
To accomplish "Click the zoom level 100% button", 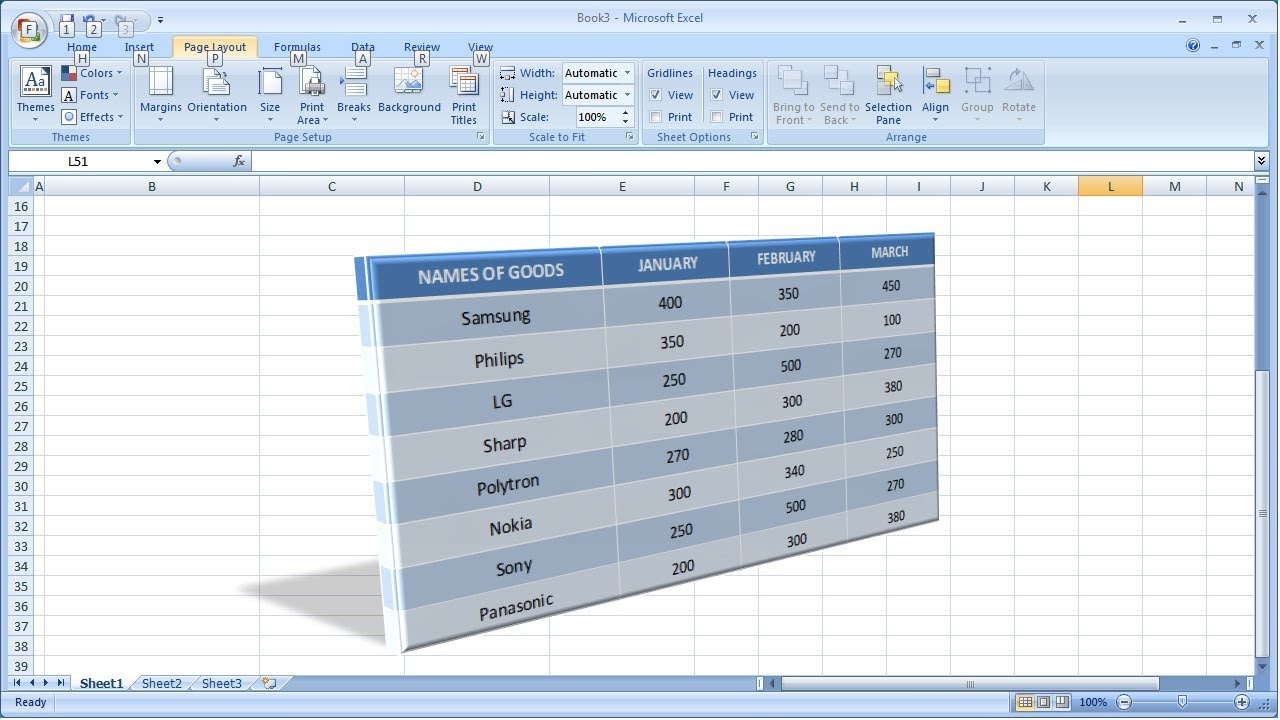I will pyautogui.click(x=1093, y=702).
